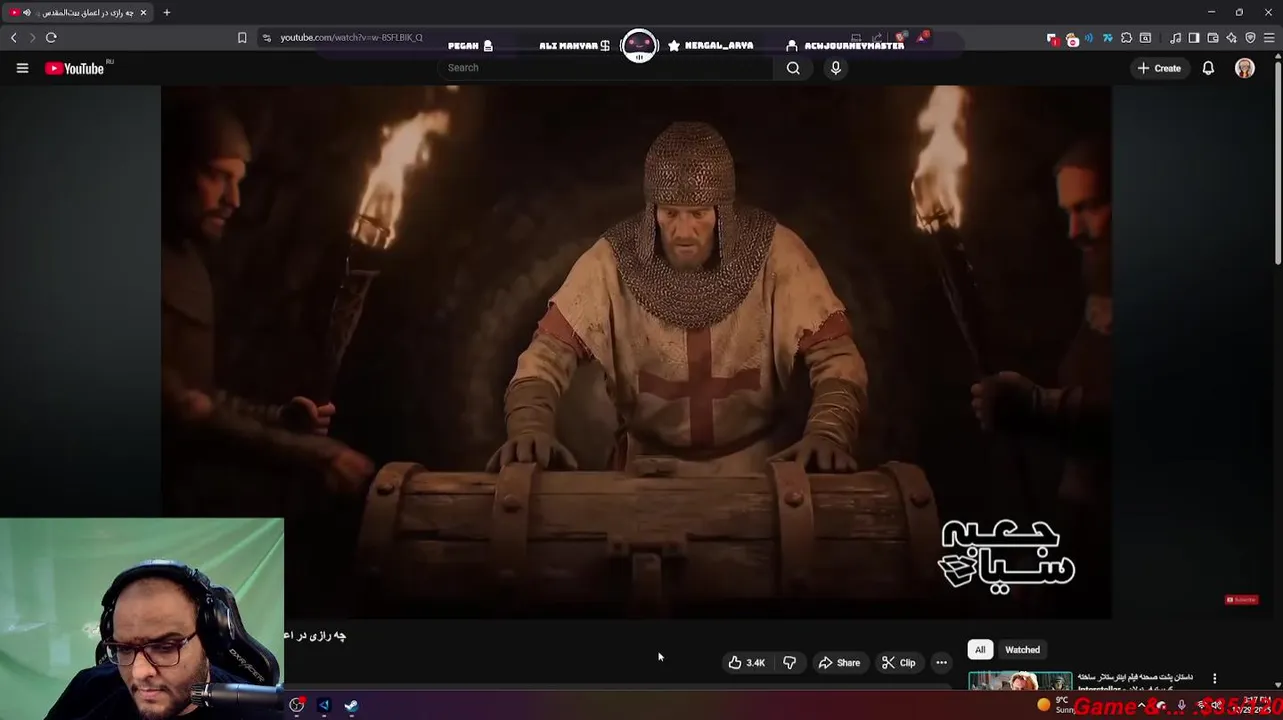Open the browser main menu

1269,38
